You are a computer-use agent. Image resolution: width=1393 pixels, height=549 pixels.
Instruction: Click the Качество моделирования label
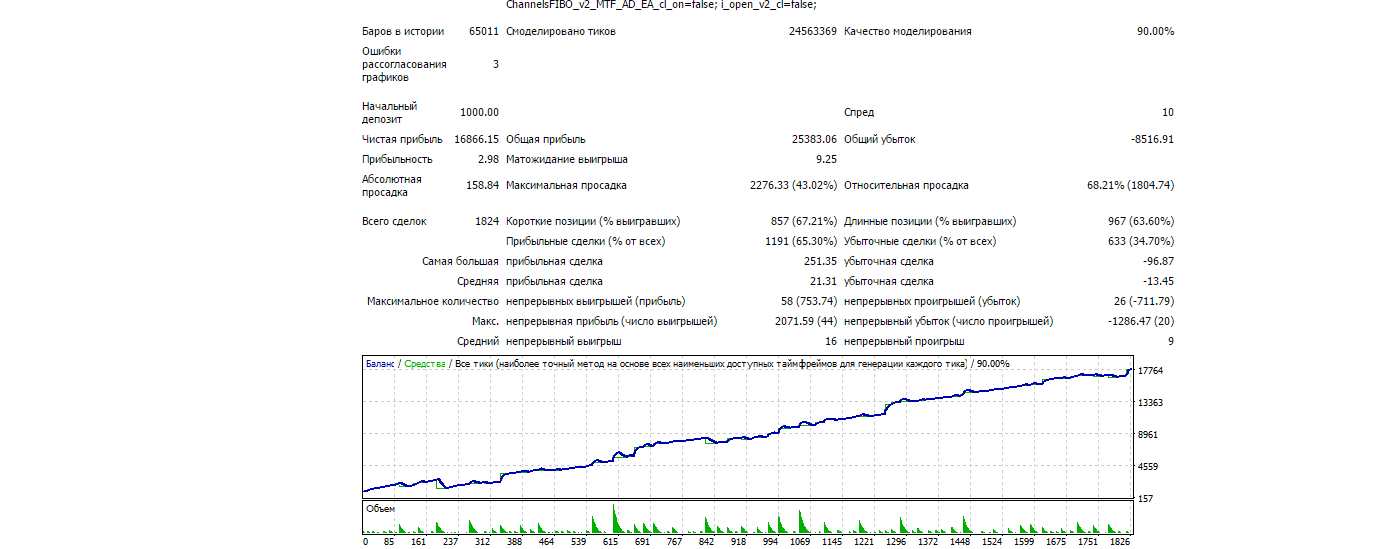[x=908, y=31]
